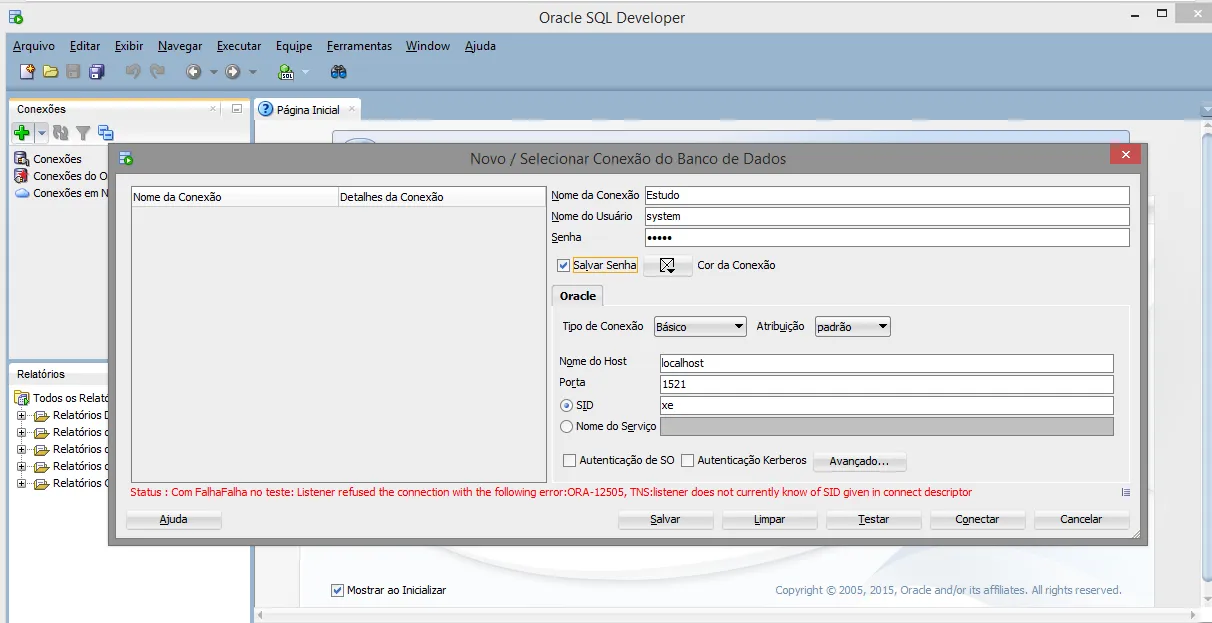This screenshot has height=623, width=1212.
Task: Click the Save All toolbar icon
Action: [97, 72]
